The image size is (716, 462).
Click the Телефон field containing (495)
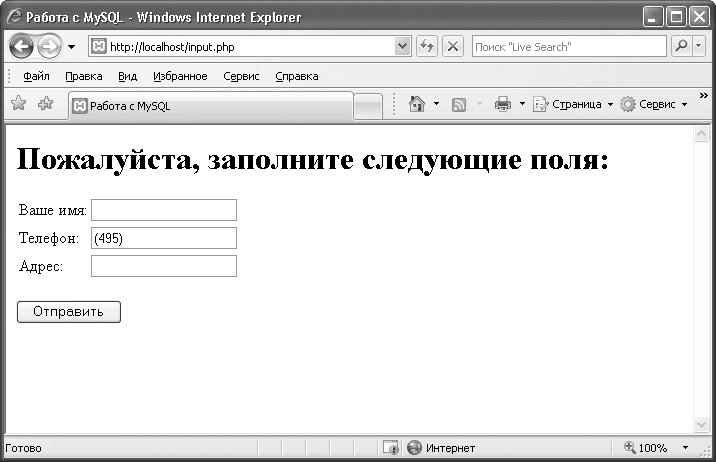click(x=164, y=238)
